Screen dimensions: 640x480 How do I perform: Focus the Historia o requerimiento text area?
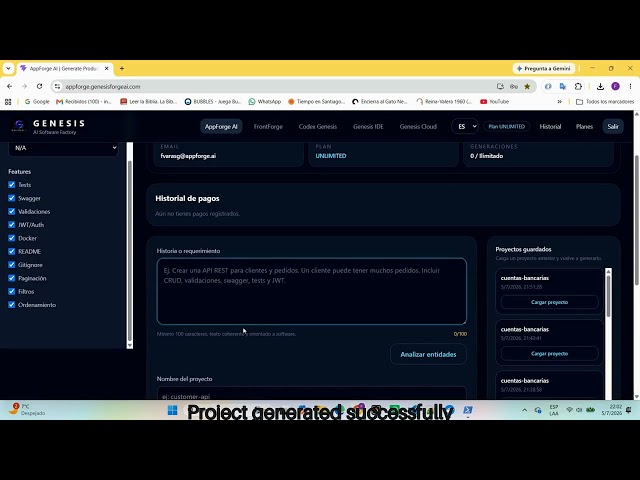coord(311,291)
